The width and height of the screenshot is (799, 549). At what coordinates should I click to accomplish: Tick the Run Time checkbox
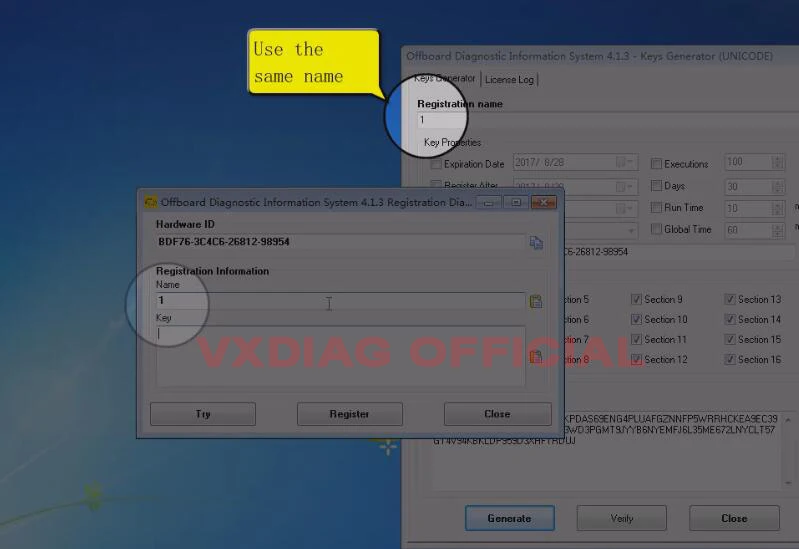point(656,207)
